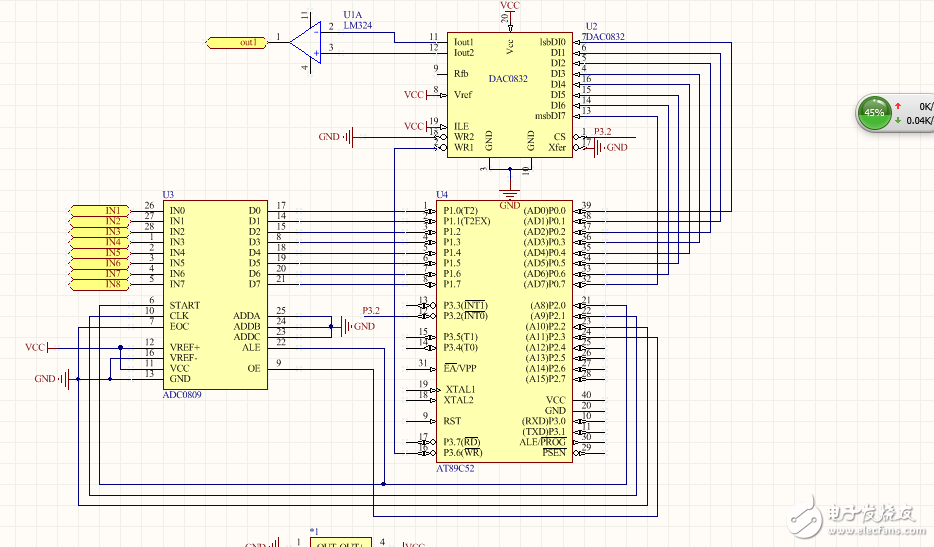
Task: Click the RST pin on AT89C52
Action: (452, 421)
